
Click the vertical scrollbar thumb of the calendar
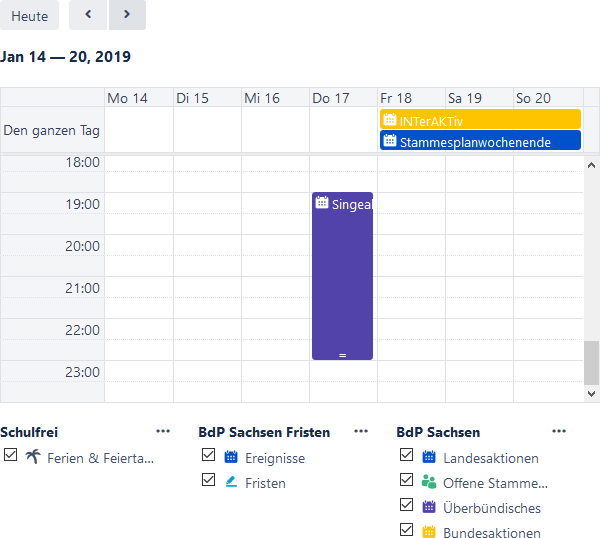click(591, 362)
